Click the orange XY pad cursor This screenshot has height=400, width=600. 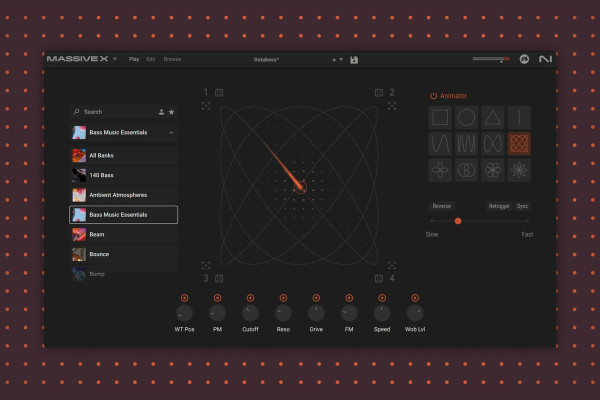(x=300, y=187)
